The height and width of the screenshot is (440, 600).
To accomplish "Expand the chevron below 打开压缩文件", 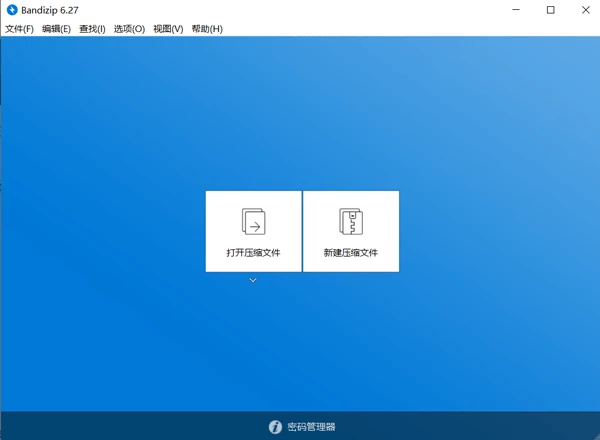I will [253, 280].
